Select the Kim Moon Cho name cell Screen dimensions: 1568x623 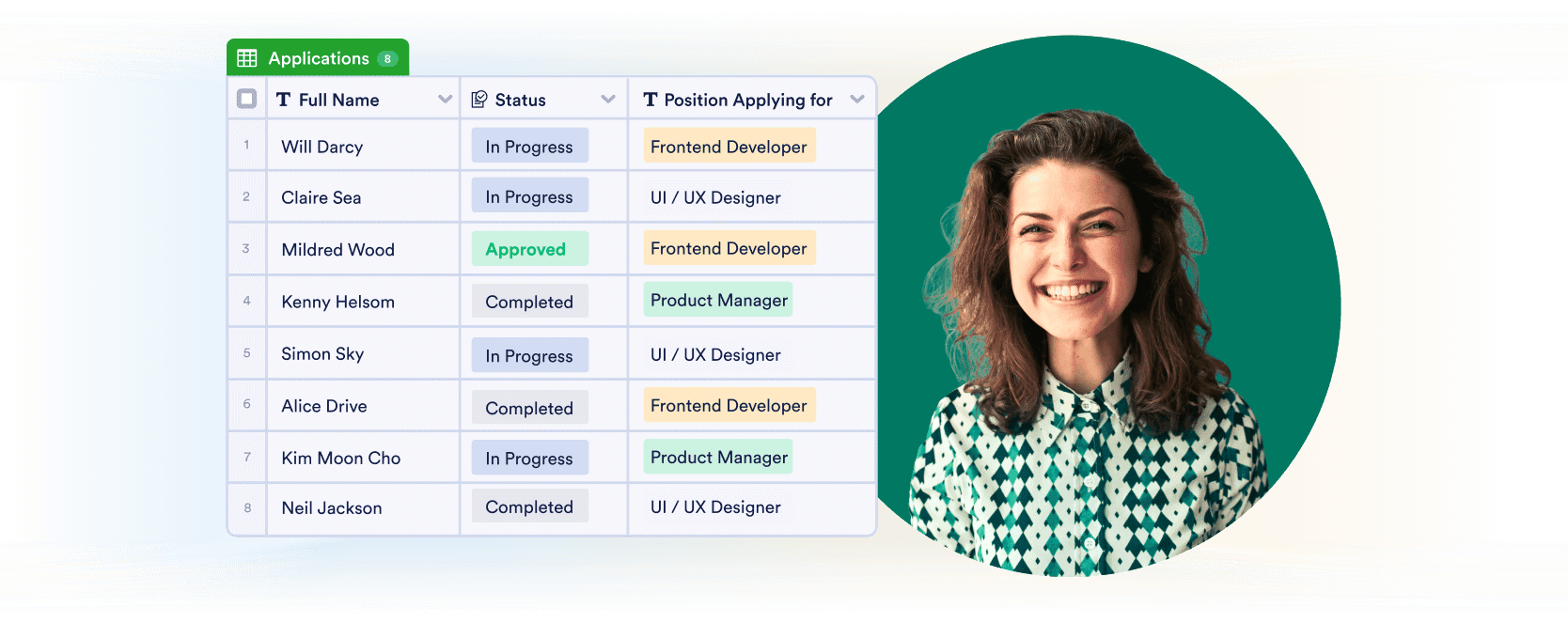pos(364,458)
